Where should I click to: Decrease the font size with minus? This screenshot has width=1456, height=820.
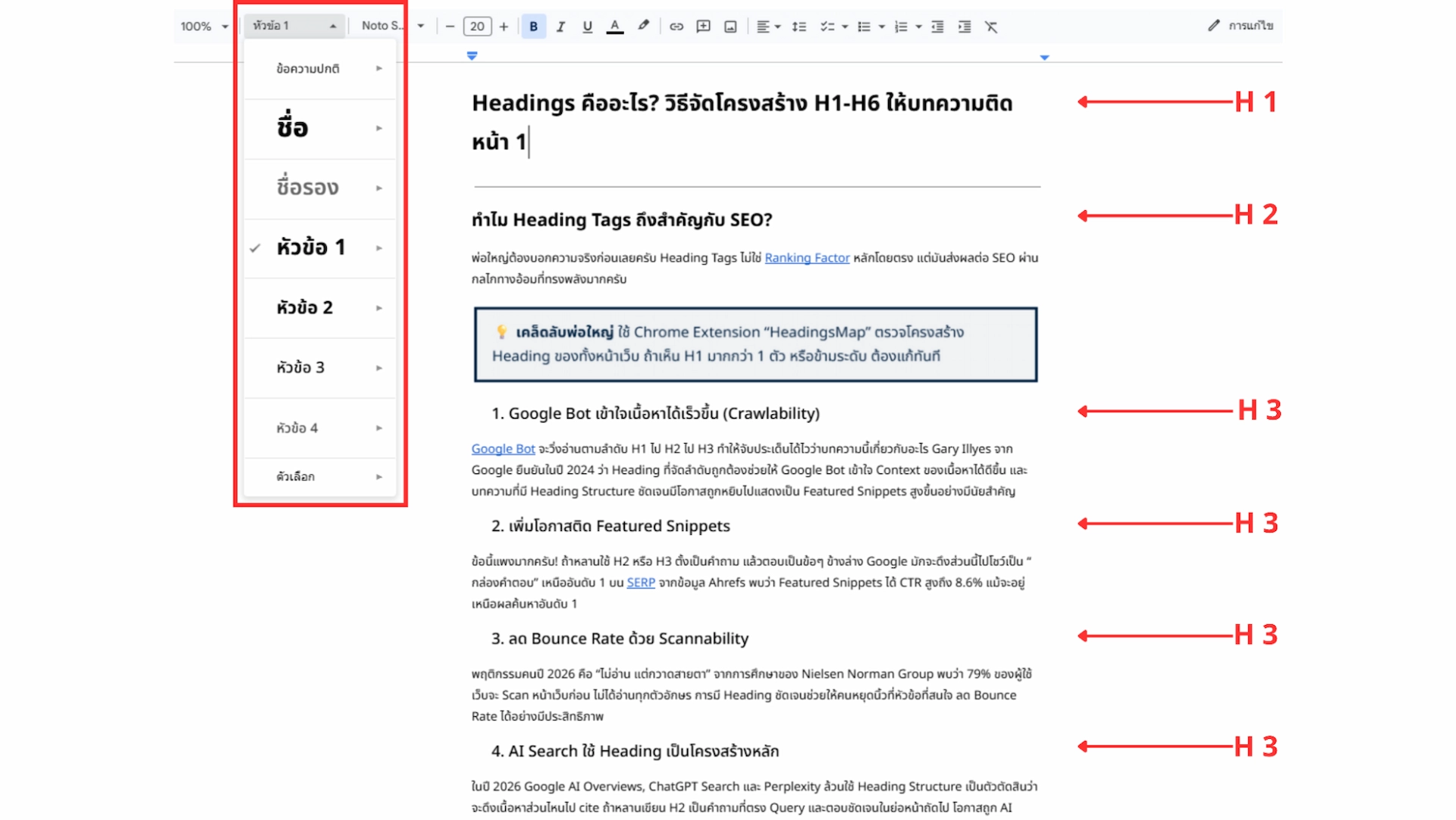(x=450, y=27)
